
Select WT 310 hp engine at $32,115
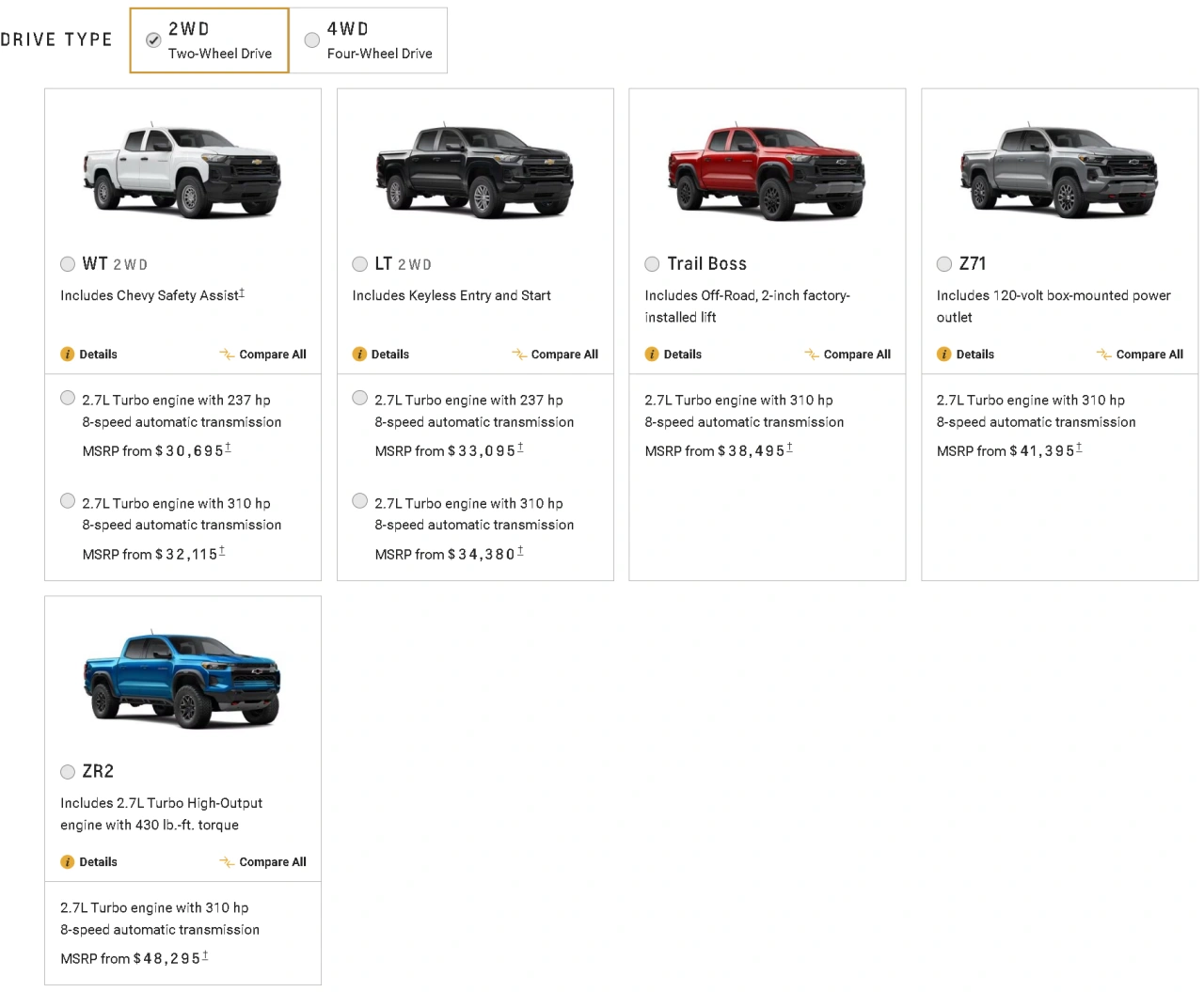[68, 501]
